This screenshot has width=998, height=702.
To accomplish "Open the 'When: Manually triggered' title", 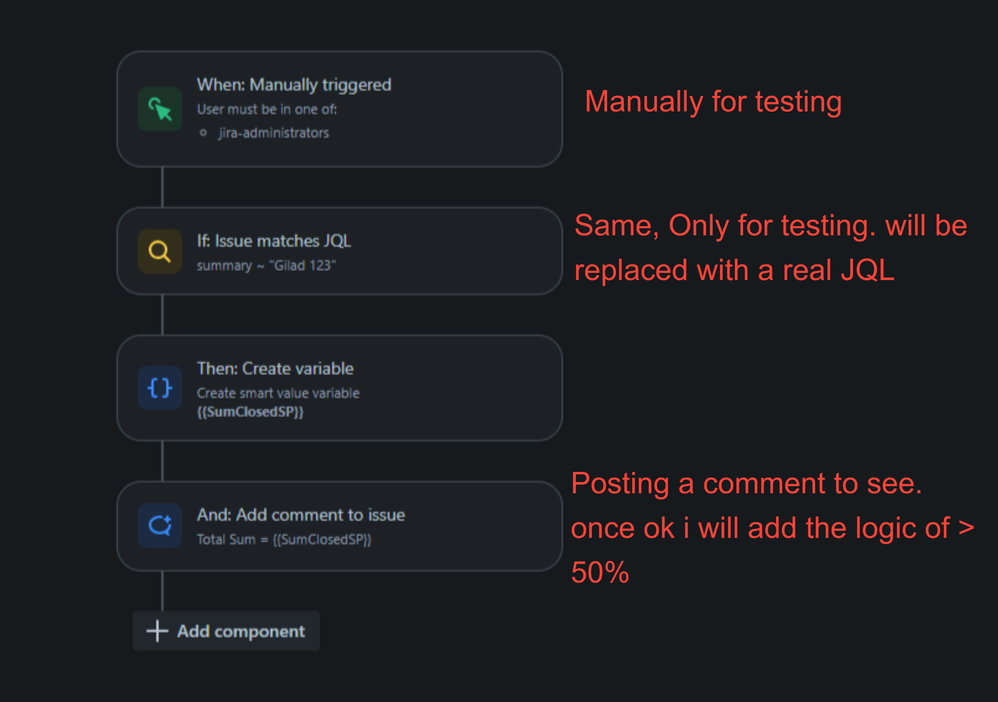I will [293, 85].
